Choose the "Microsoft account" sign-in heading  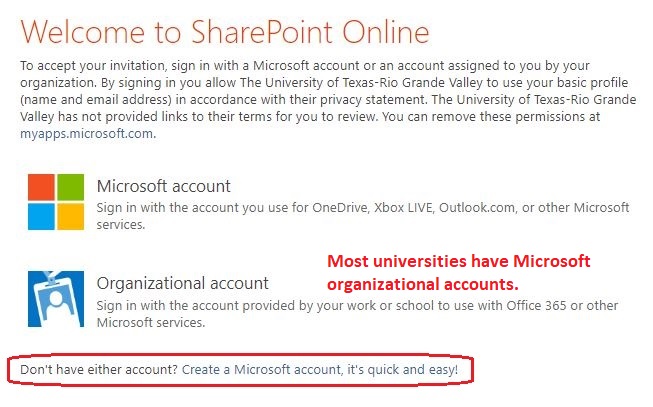tap(164, 186)
